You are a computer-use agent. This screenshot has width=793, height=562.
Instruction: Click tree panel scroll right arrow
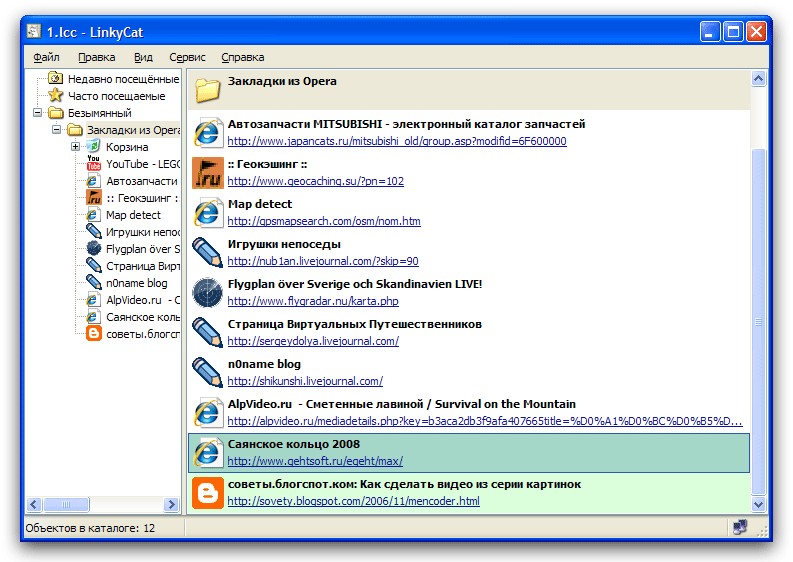(x=171, y=504)
